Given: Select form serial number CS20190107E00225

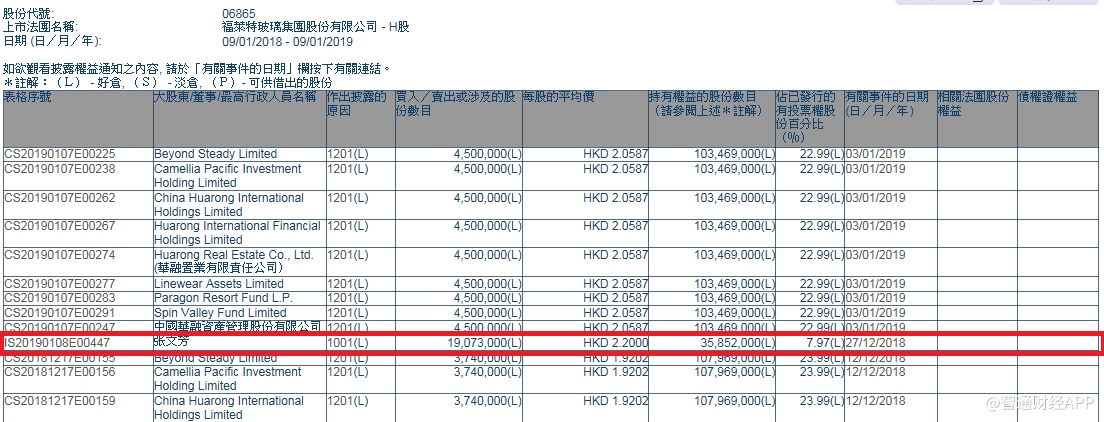Looking at the screenshot, I should 60,154.
